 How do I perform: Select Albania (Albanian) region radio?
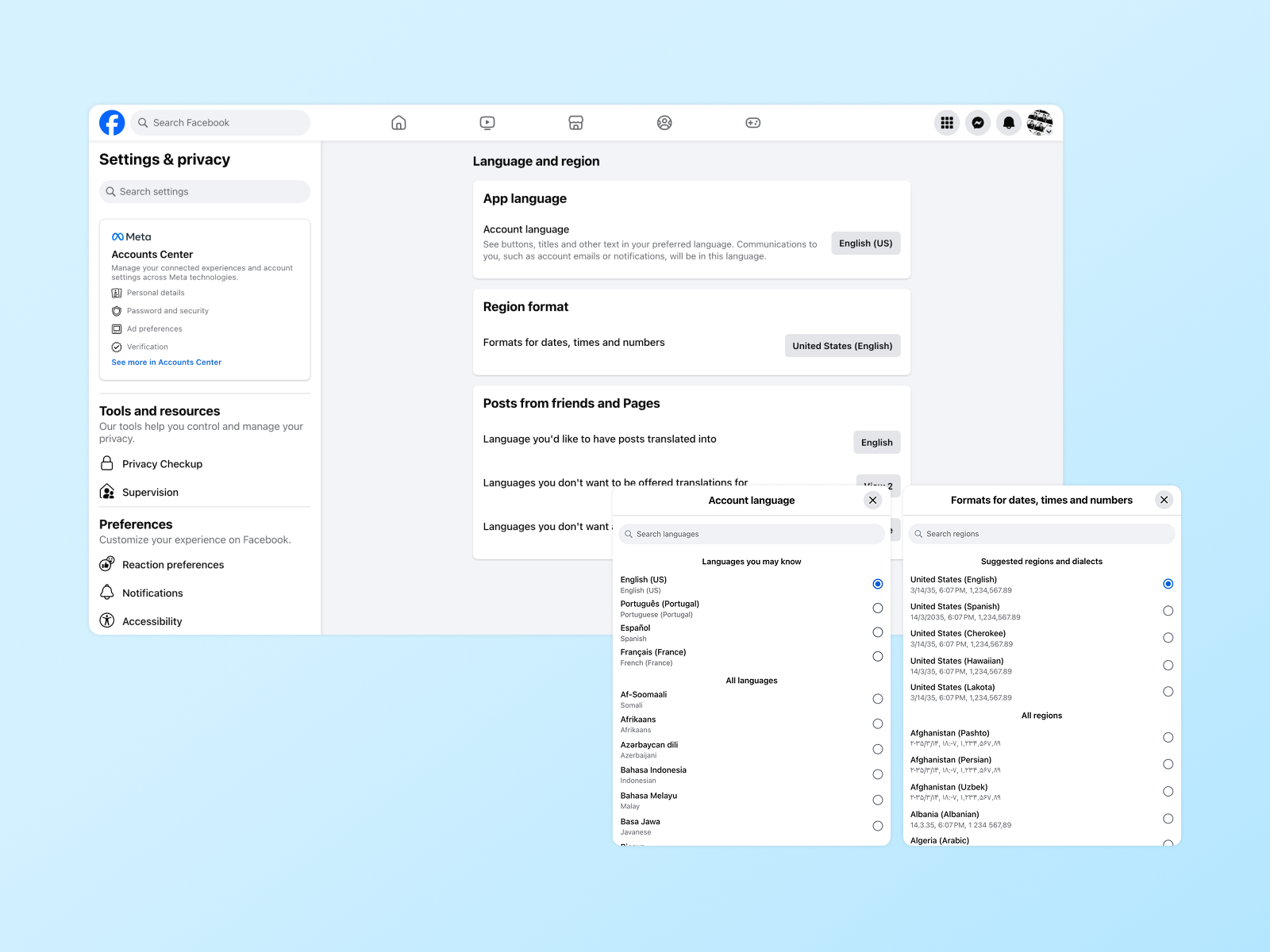point(1168,819)
